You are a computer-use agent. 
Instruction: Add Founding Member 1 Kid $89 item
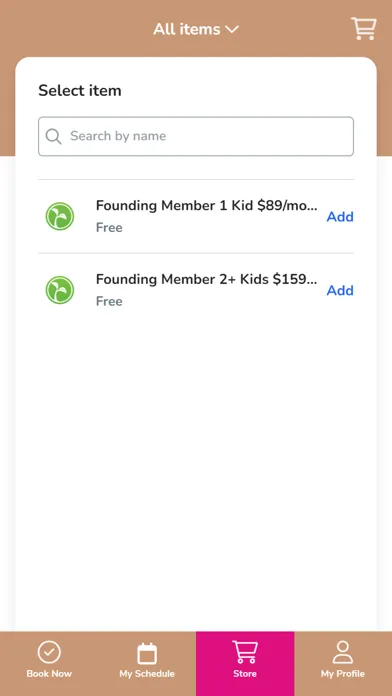tap(340, 217)
